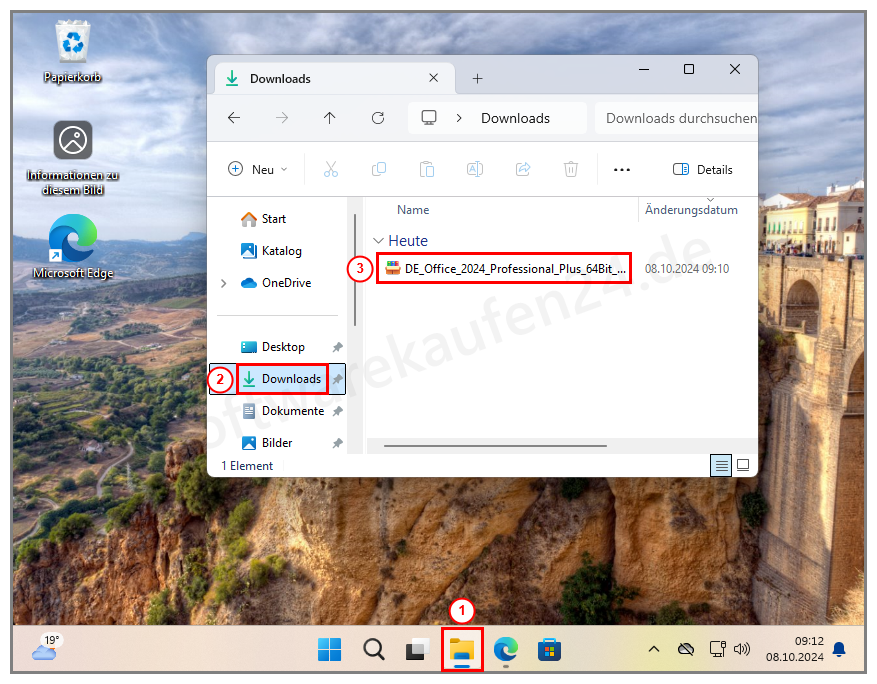Open the See more ellipsis menu
The width and height of the screenshot is (877, 684).
point(622,169)
